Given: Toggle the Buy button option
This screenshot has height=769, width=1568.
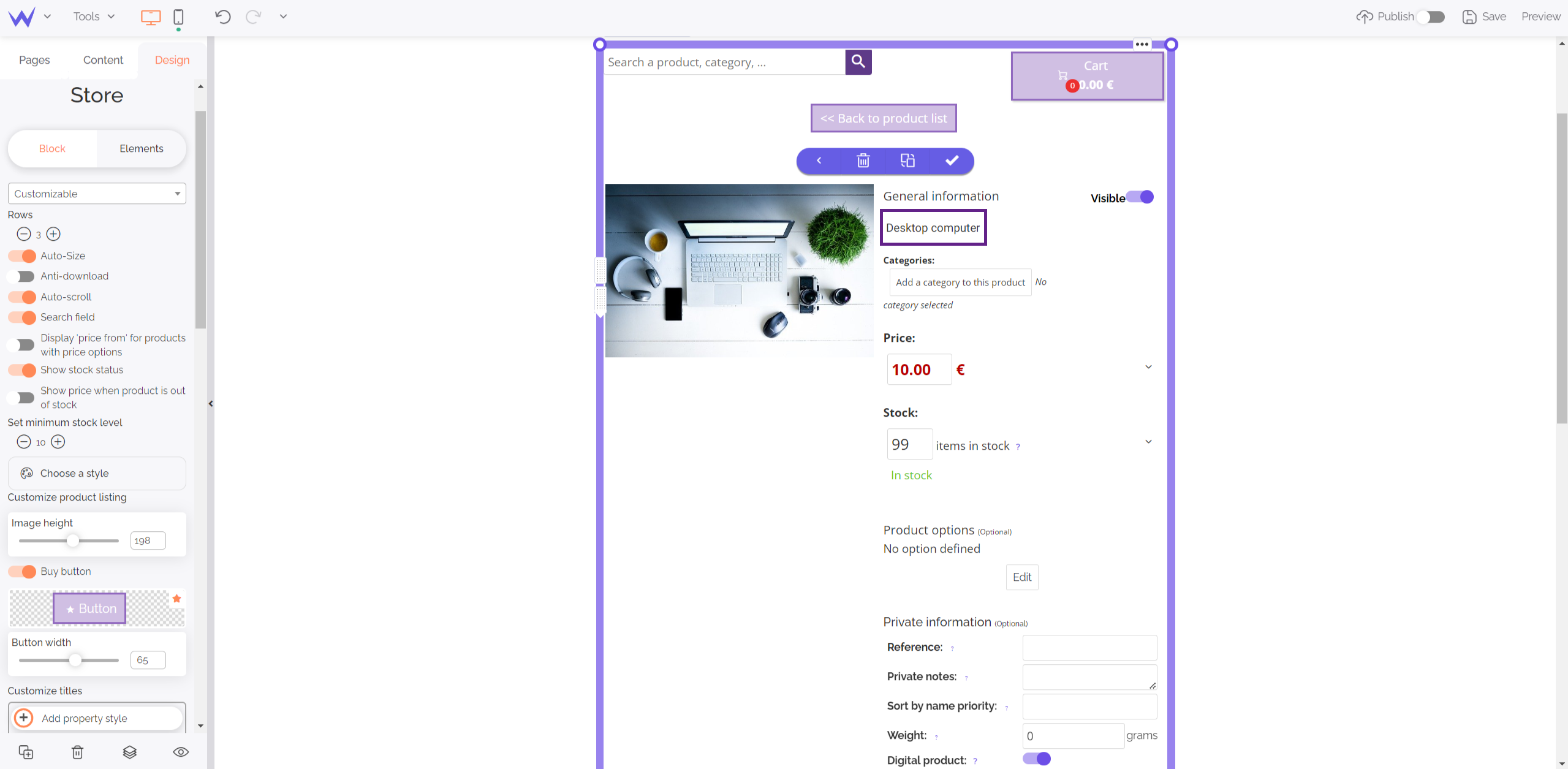Looking at the screenshot, I should pos(22,572).
